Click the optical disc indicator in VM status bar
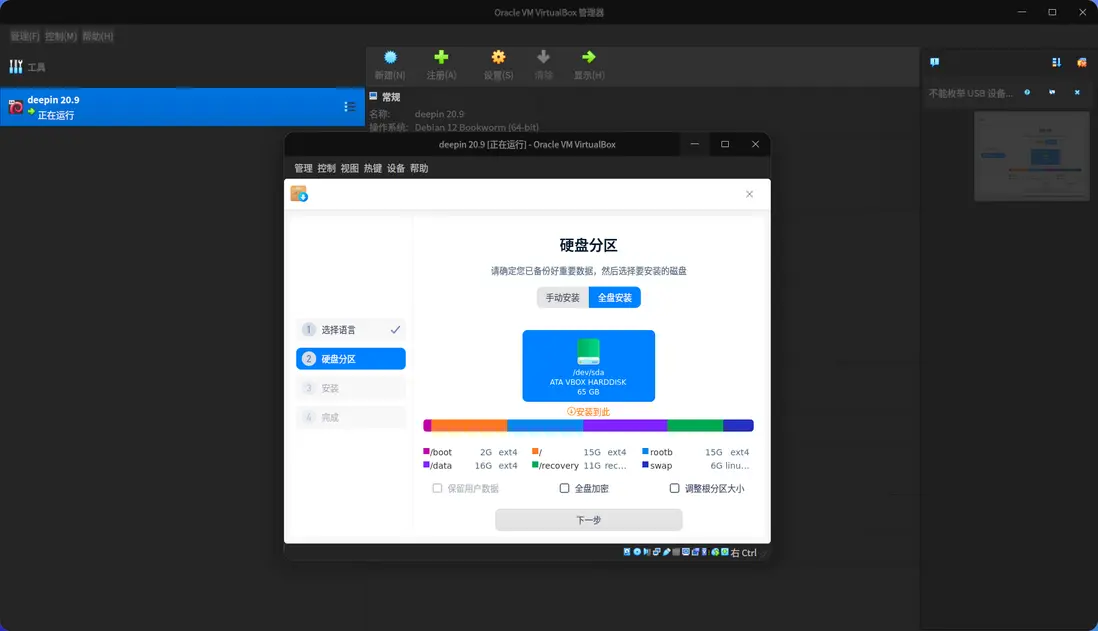This screenshot has height=631, width=1098. click(x=637, y=552)
